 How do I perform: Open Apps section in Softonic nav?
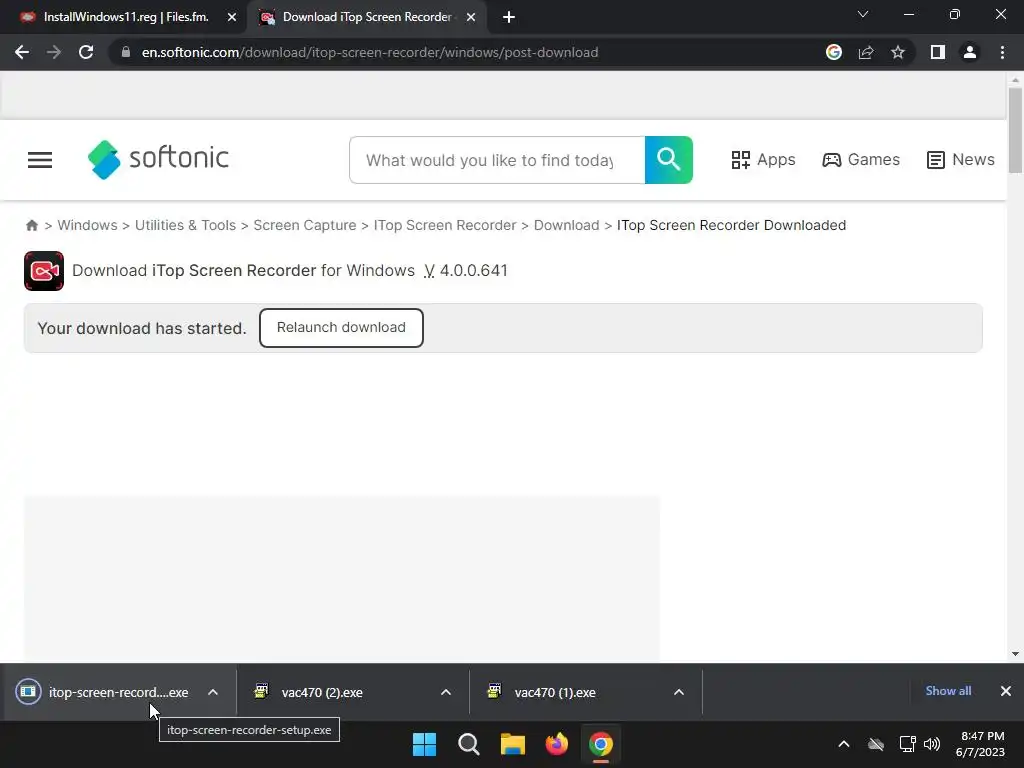tap(763, 160)
